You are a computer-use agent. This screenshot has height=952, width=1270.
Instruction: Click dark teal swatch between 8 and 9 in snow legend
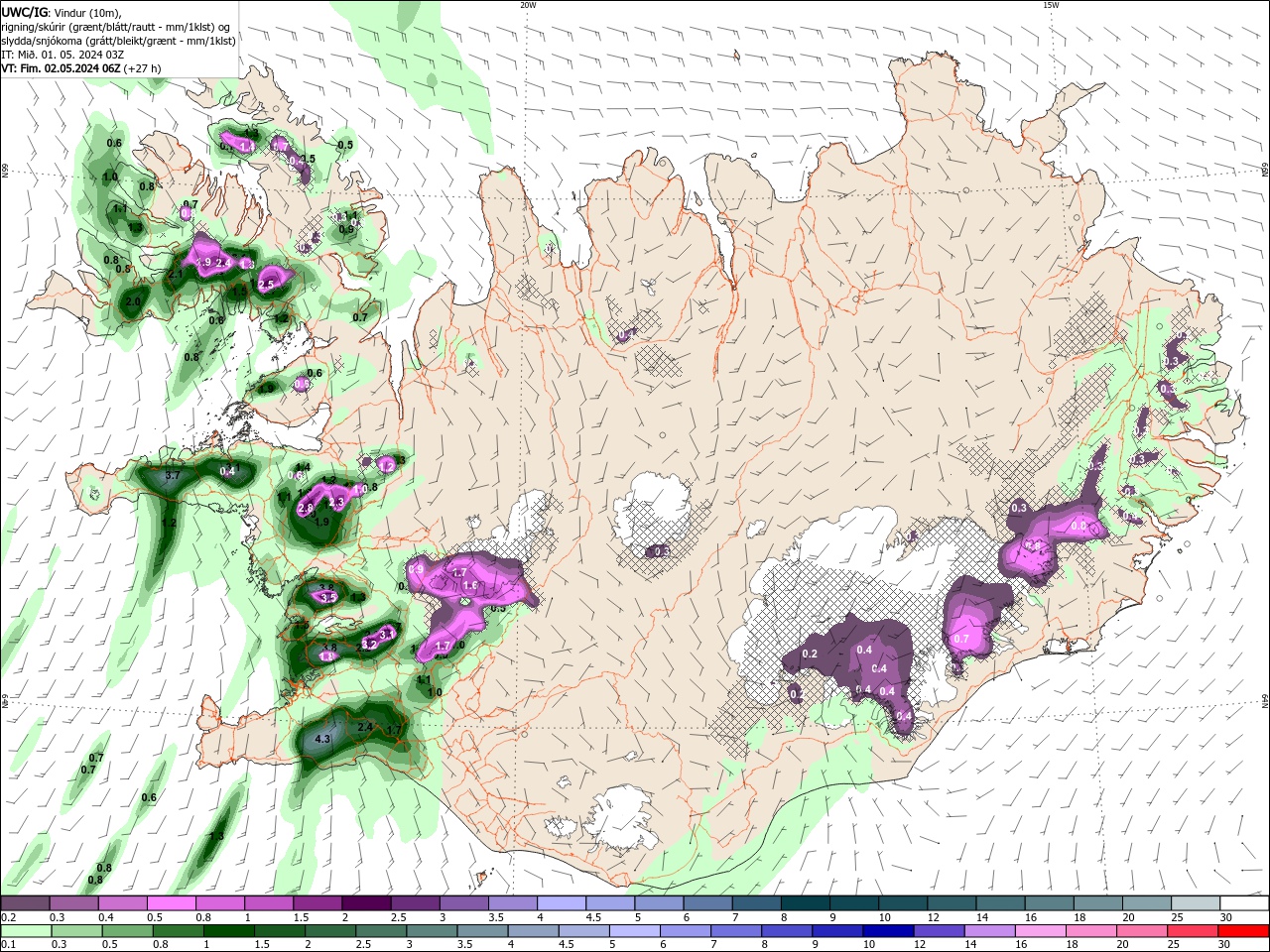[806, 903]
